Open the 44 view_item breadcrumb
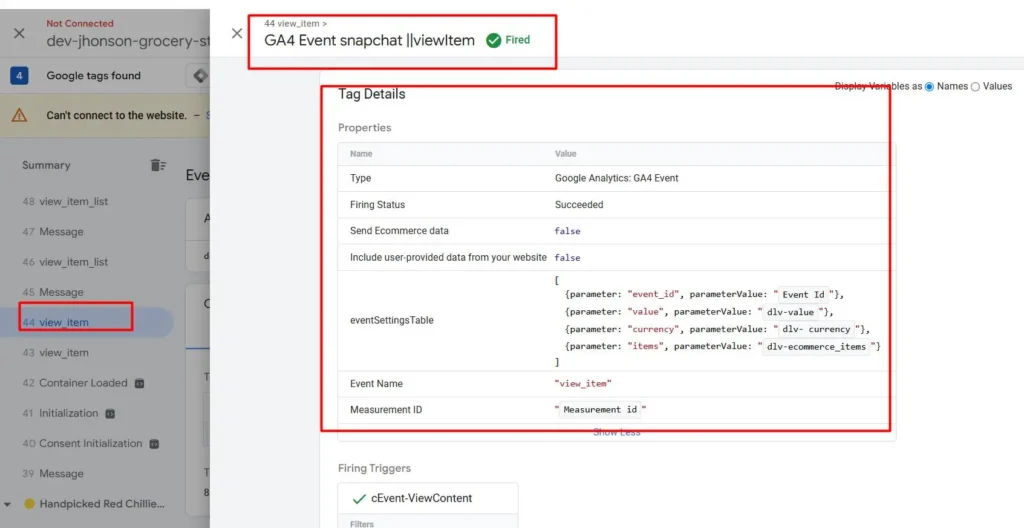 [x=295, y=24]
